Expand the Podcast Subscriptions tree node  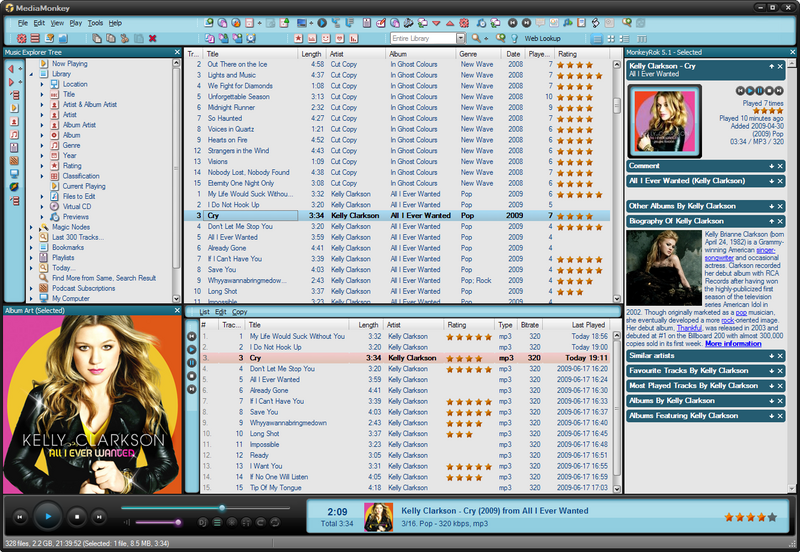[32, 288]
